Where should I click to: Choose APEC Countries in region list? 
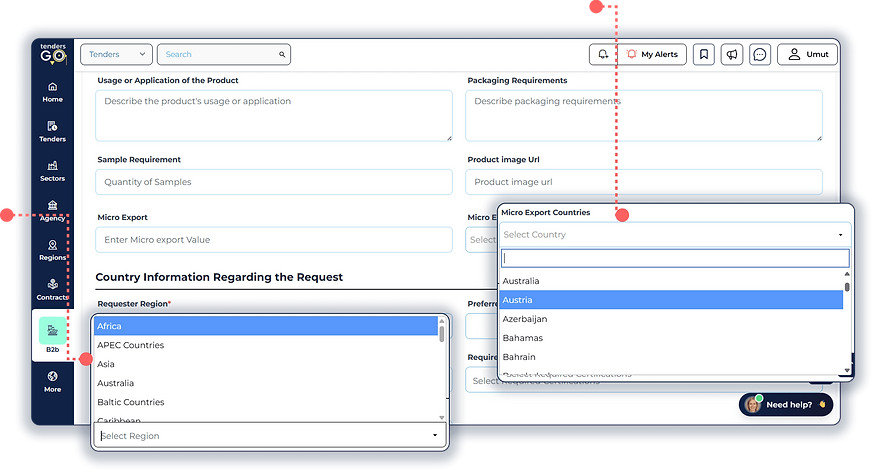(266, 345)
